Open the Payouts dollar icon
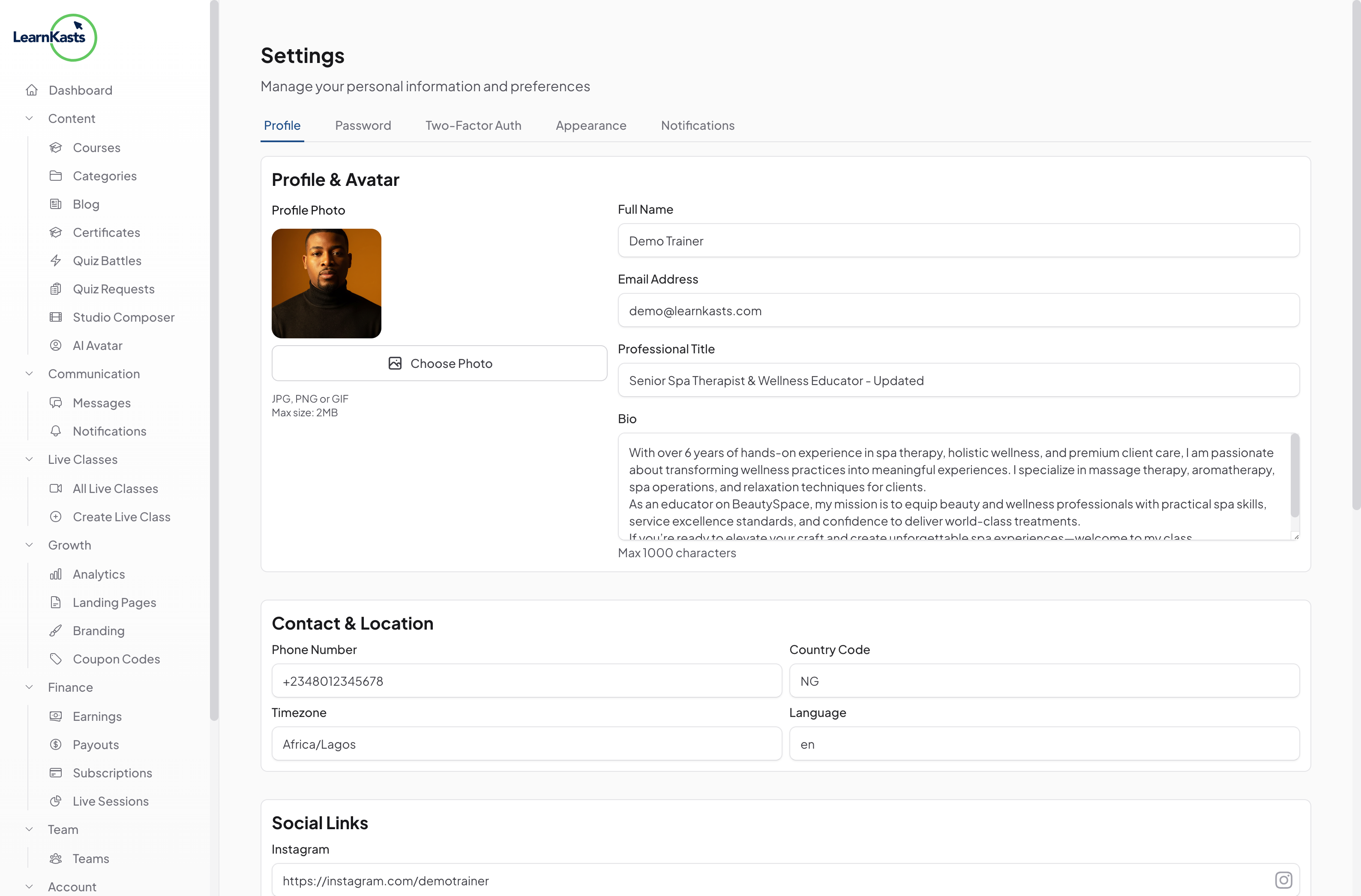Screen dimensions: 1361x896 click(56, 744)
